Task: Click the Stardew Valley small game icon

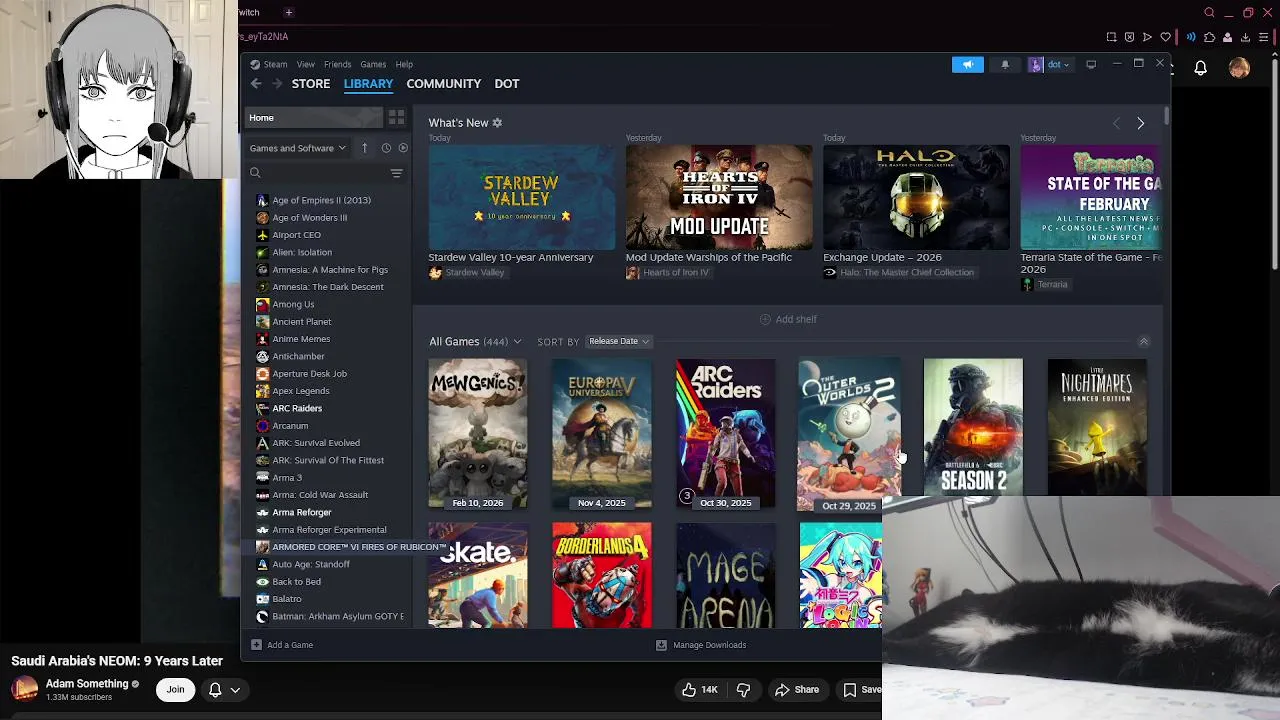Action: [435, 273]
